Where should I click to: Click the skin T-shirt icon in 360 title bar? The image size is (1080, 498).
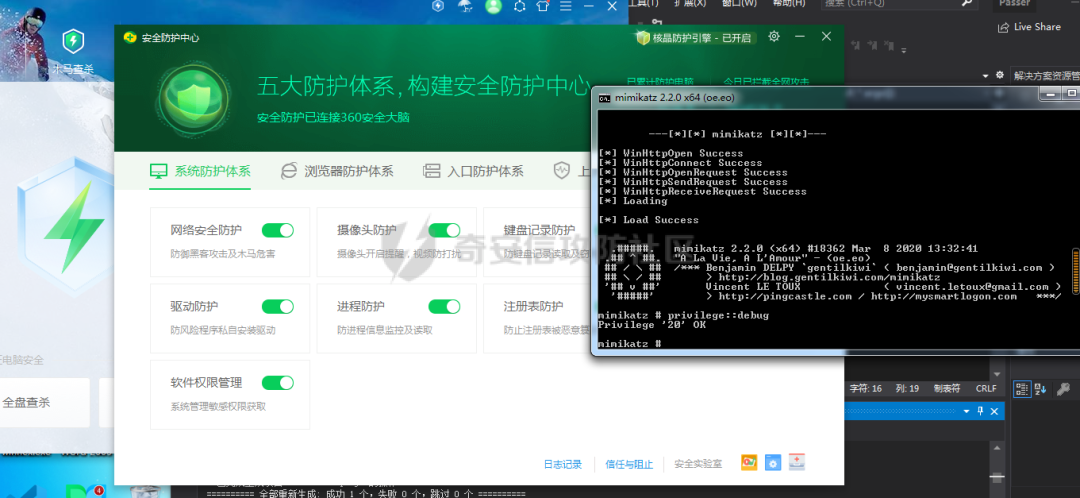point(543,6)
